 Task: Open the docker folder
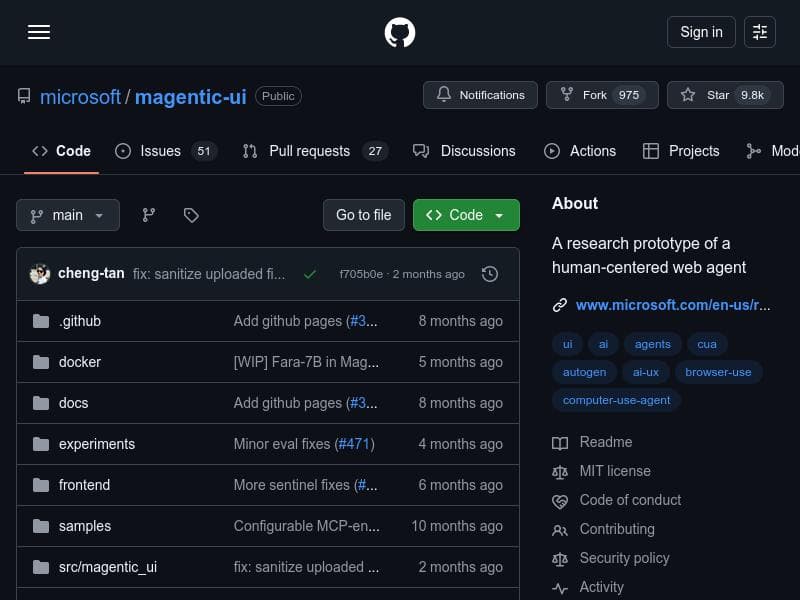coord(80,362)
